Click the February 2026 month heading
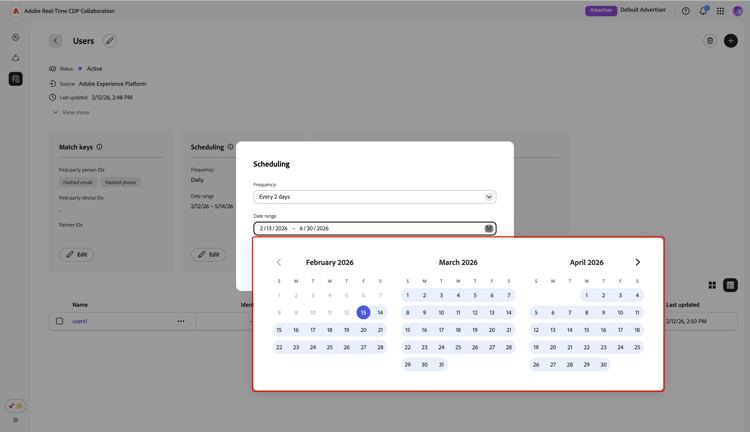The height and width of the screenshot is (432, 750). (330, 262)
